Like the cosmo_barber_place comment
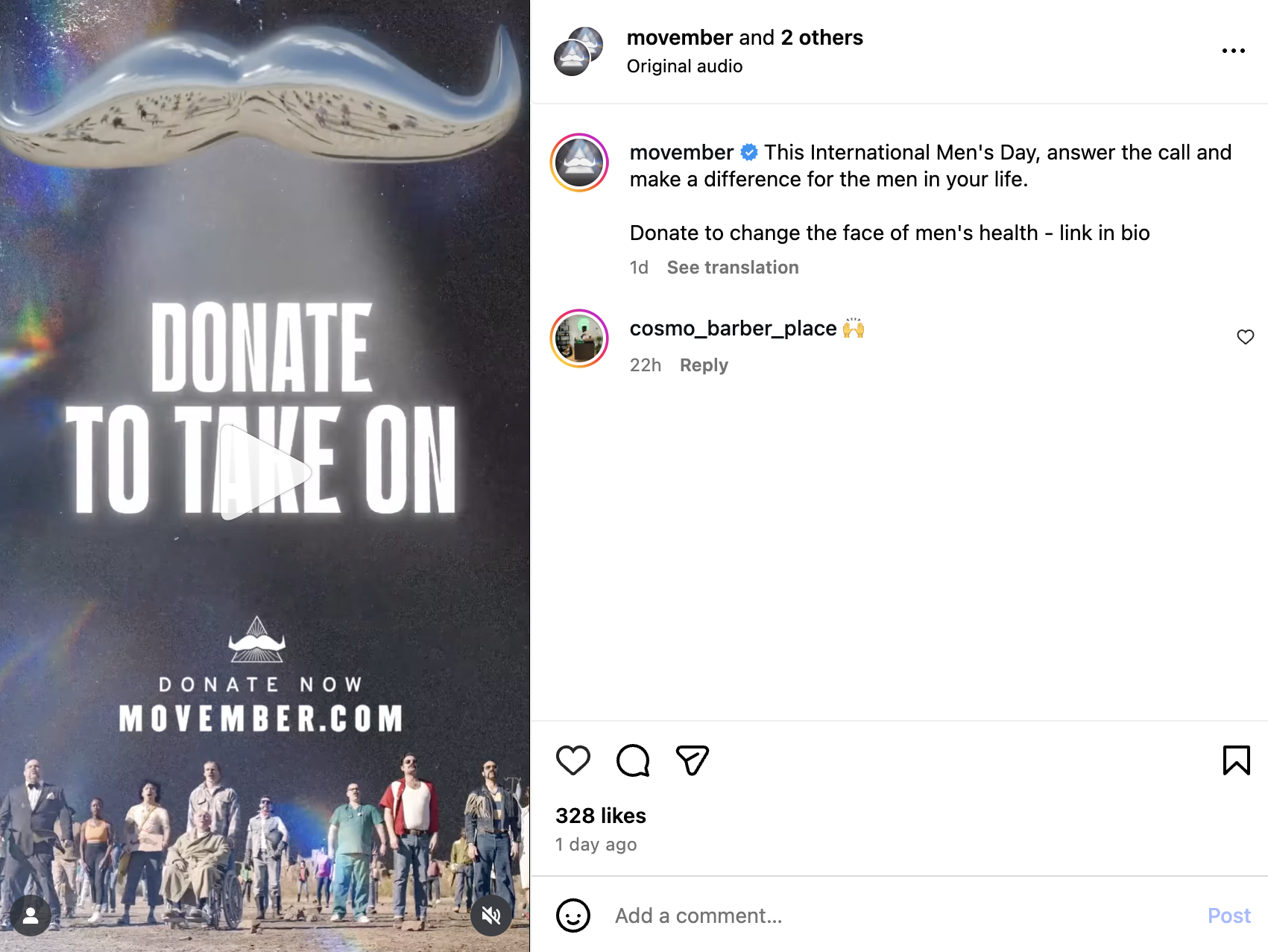The height and width of the screenshot is (952, 1268). [1245, 337]
